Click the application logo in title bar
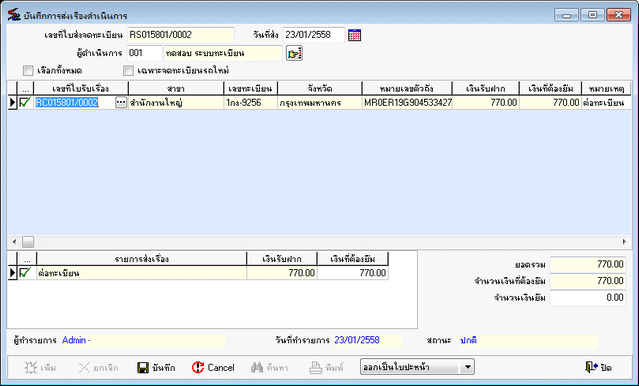The width and height of the screenshot is (639, 386). (x=14, y=15)
